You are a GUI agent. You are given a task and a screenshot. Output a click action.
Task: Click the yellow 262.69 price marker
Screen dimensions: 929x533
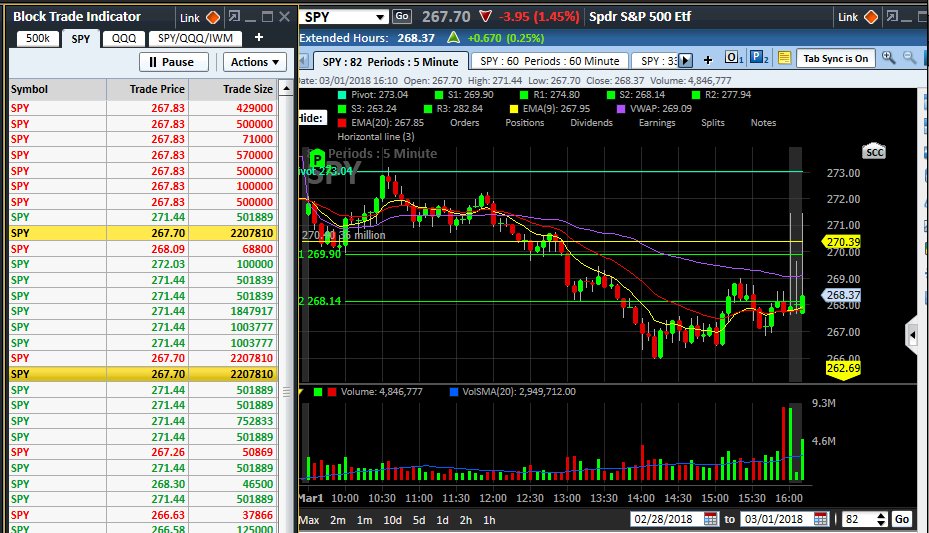tap(843, 368)
